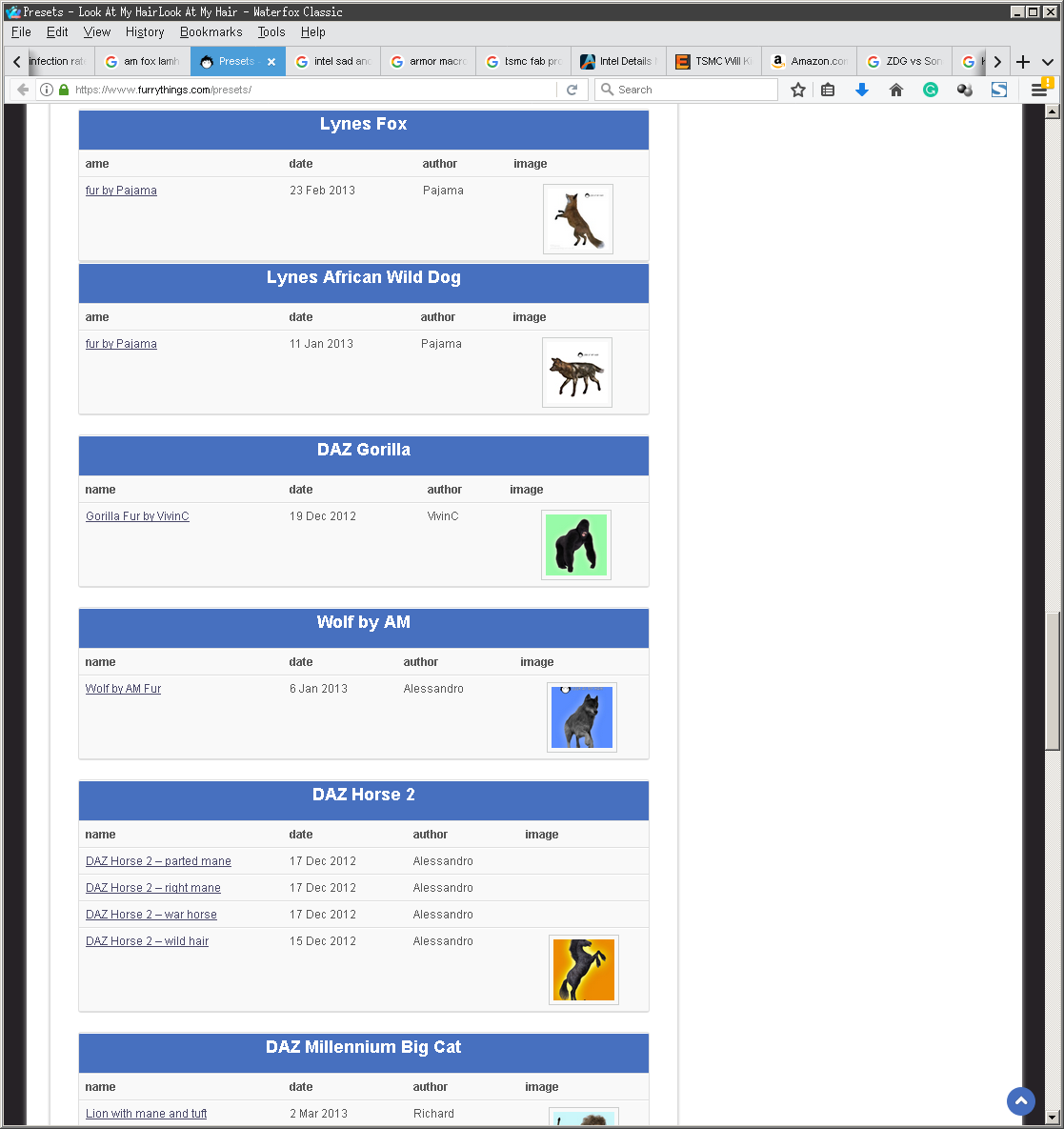Viewport: 1064px width, 1129px height.
Task: Open the History menu
Action: tap(145, 31)
